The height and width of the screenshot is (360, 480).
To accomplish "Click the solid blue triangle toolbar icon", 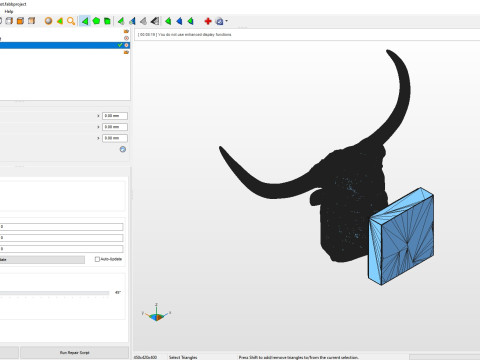I will [179, 21].
